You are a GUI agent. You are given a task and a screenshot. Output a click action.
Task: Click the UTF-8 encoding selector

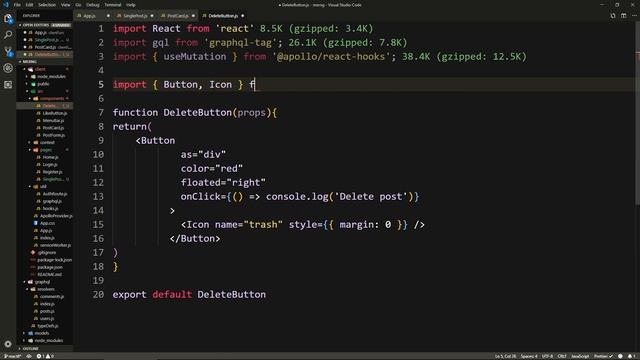click(547, 356)
